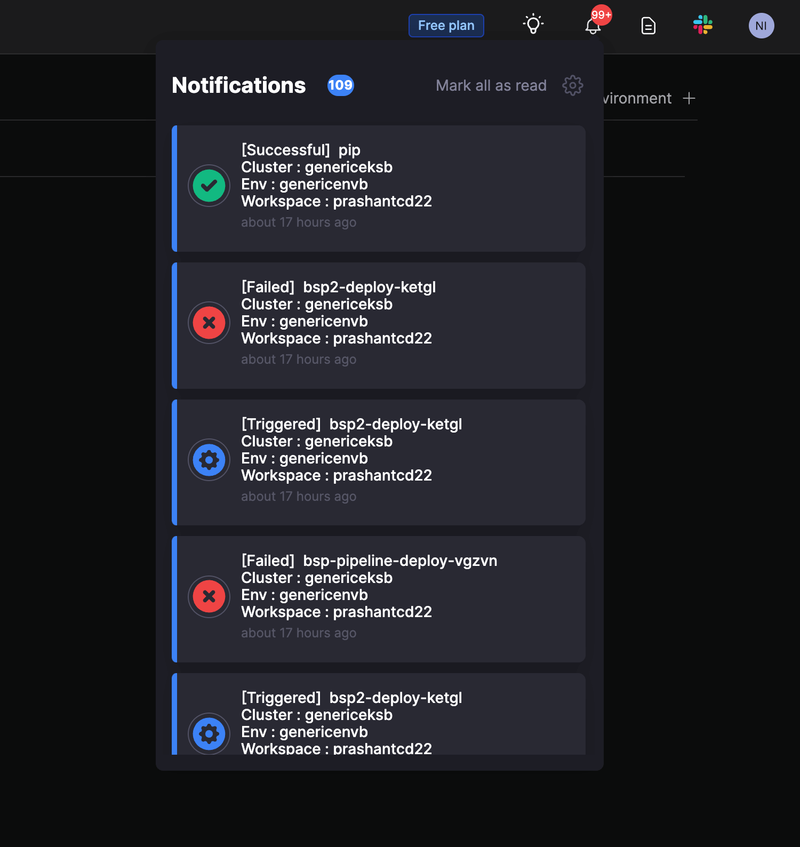800x847 pixels.
Task: Click the 99+ badge on the bell
Action: (x=601, y=15)
